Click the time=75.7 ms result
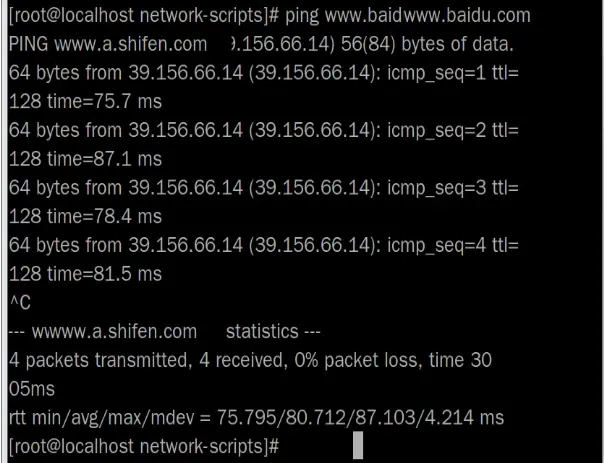The width and height of the screenshot is (604, 463). click(104, 102)
